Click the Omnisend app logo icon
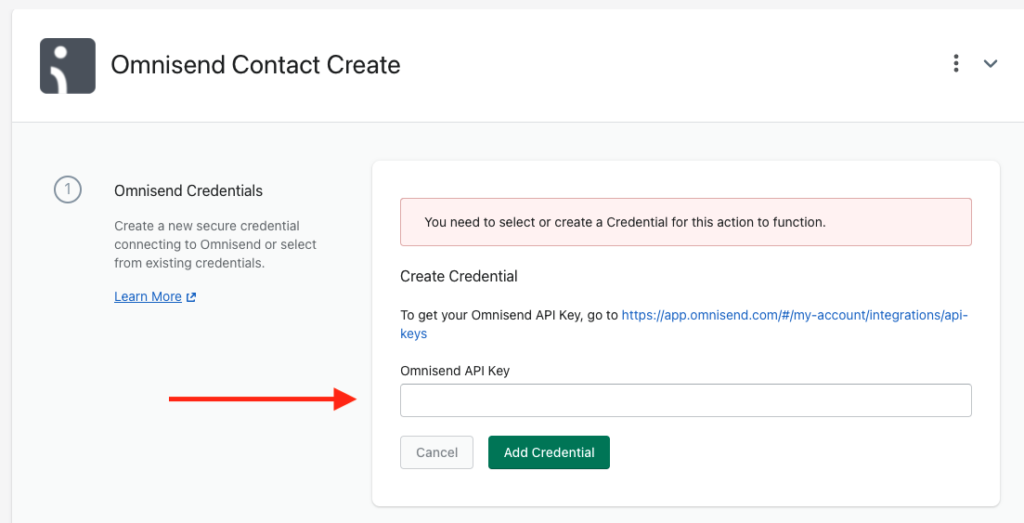The image size is (1024, 523). pos(68,66)
